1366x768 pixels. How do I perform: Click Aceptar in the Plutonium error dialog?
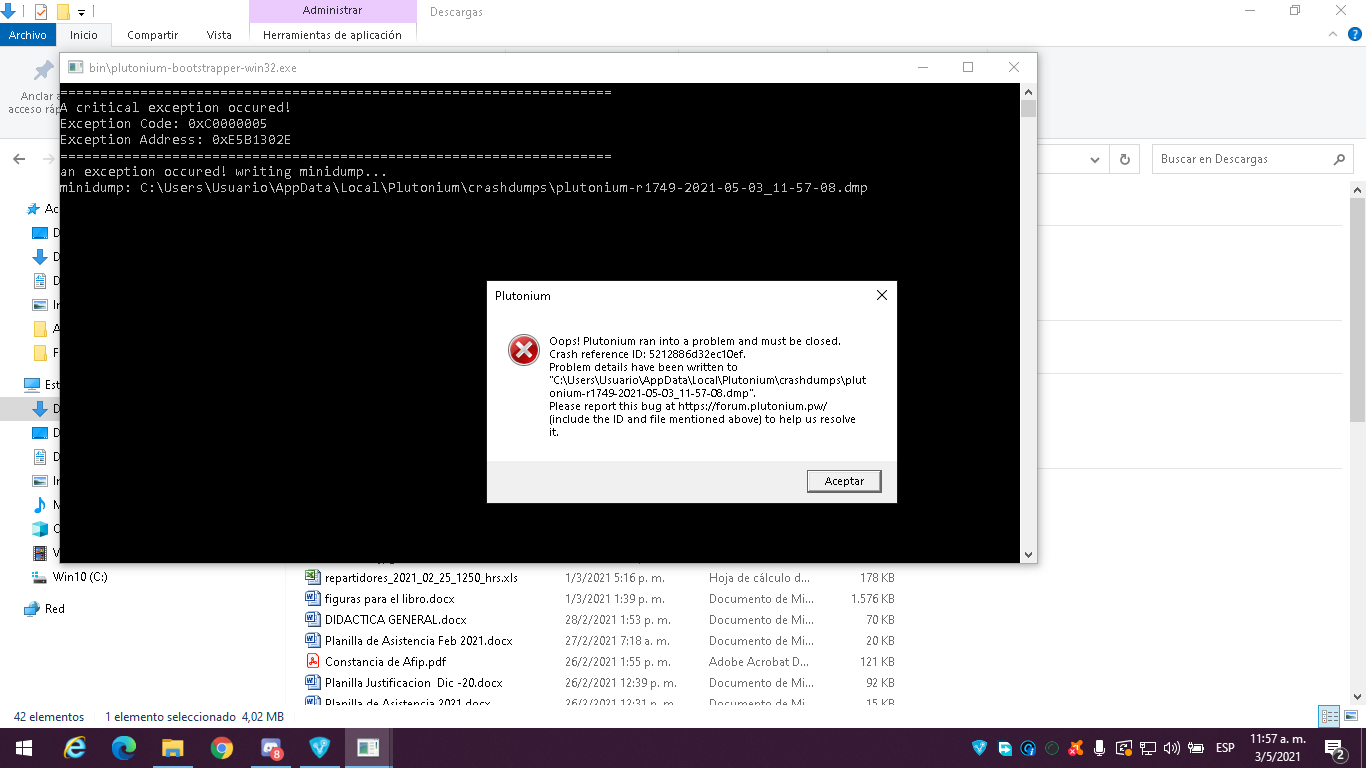[844, 481]
